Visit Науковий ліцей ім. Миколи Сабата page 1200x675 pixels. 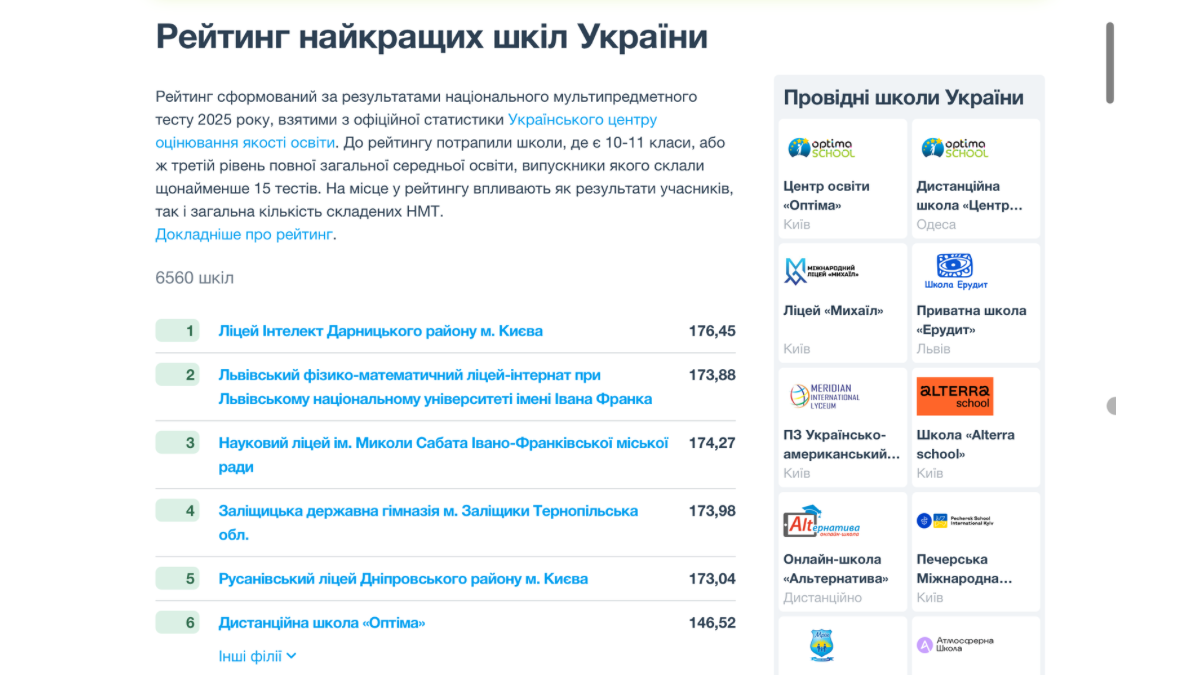point(444,455)
